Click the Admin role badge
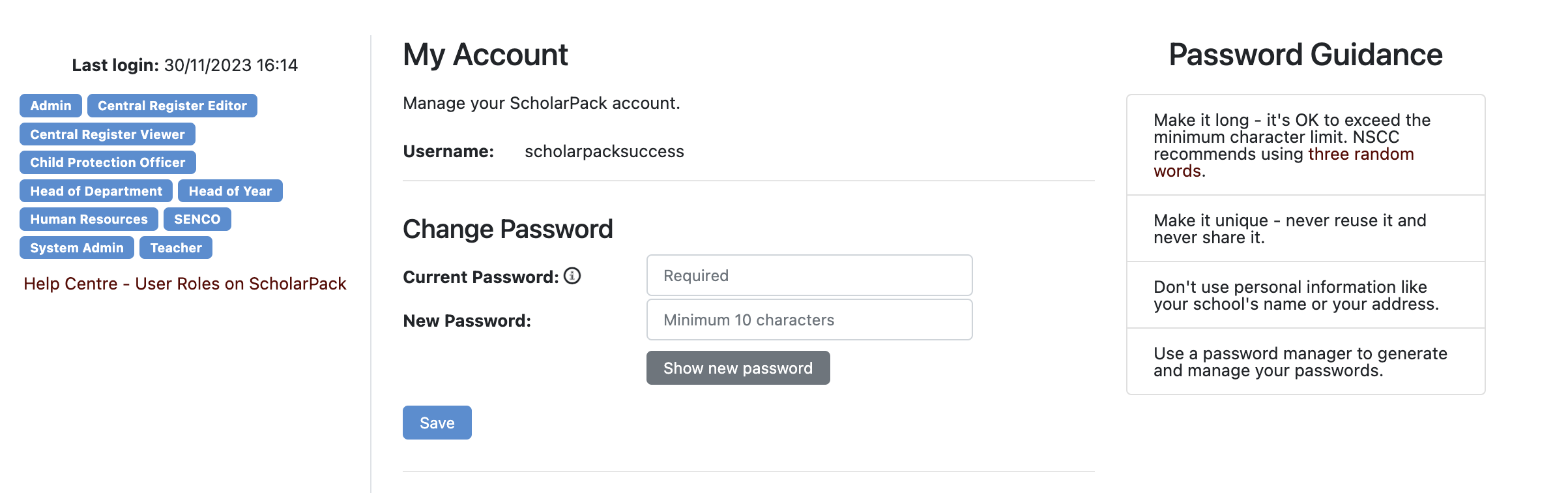 coord(51,106)
